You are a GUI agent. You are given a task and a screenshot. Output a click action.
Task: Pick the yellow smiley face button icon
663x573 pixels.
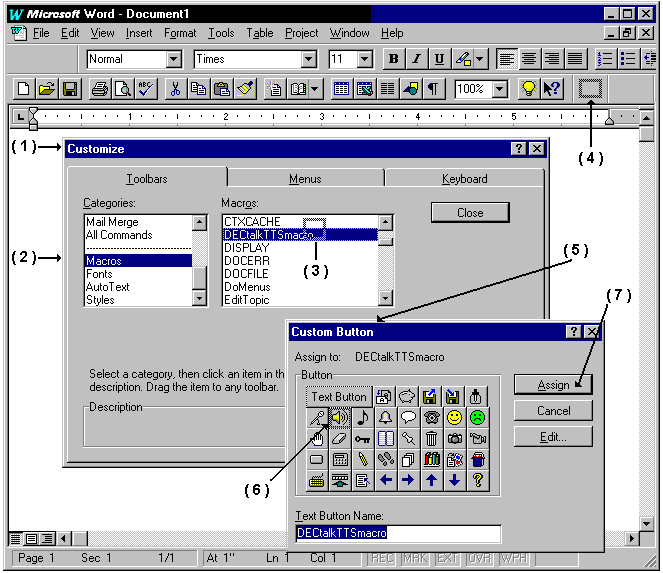tap(455, 418)
